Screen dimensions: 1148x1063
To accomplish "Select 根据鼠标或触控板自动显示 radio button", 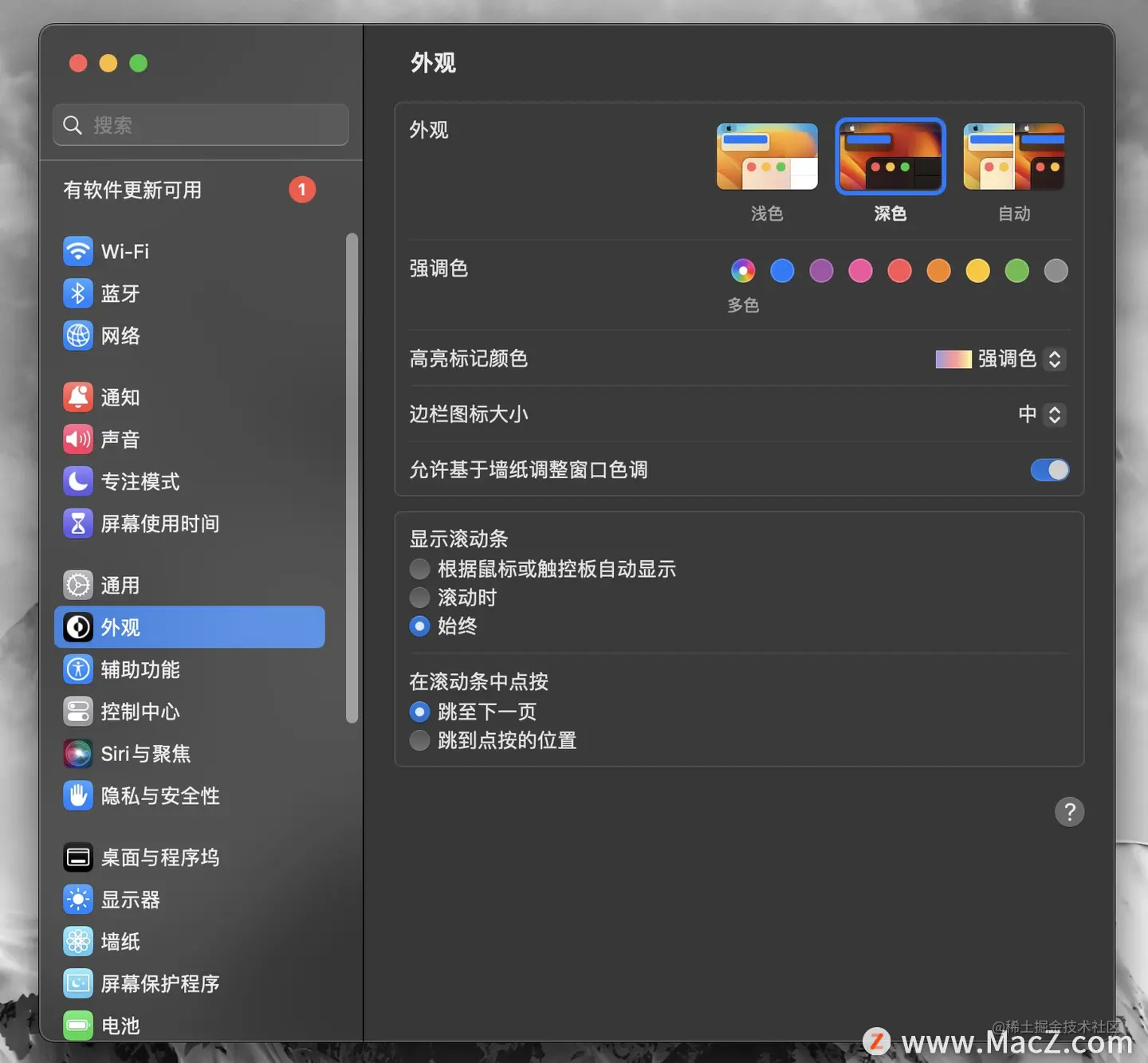I will pos(419,569).
